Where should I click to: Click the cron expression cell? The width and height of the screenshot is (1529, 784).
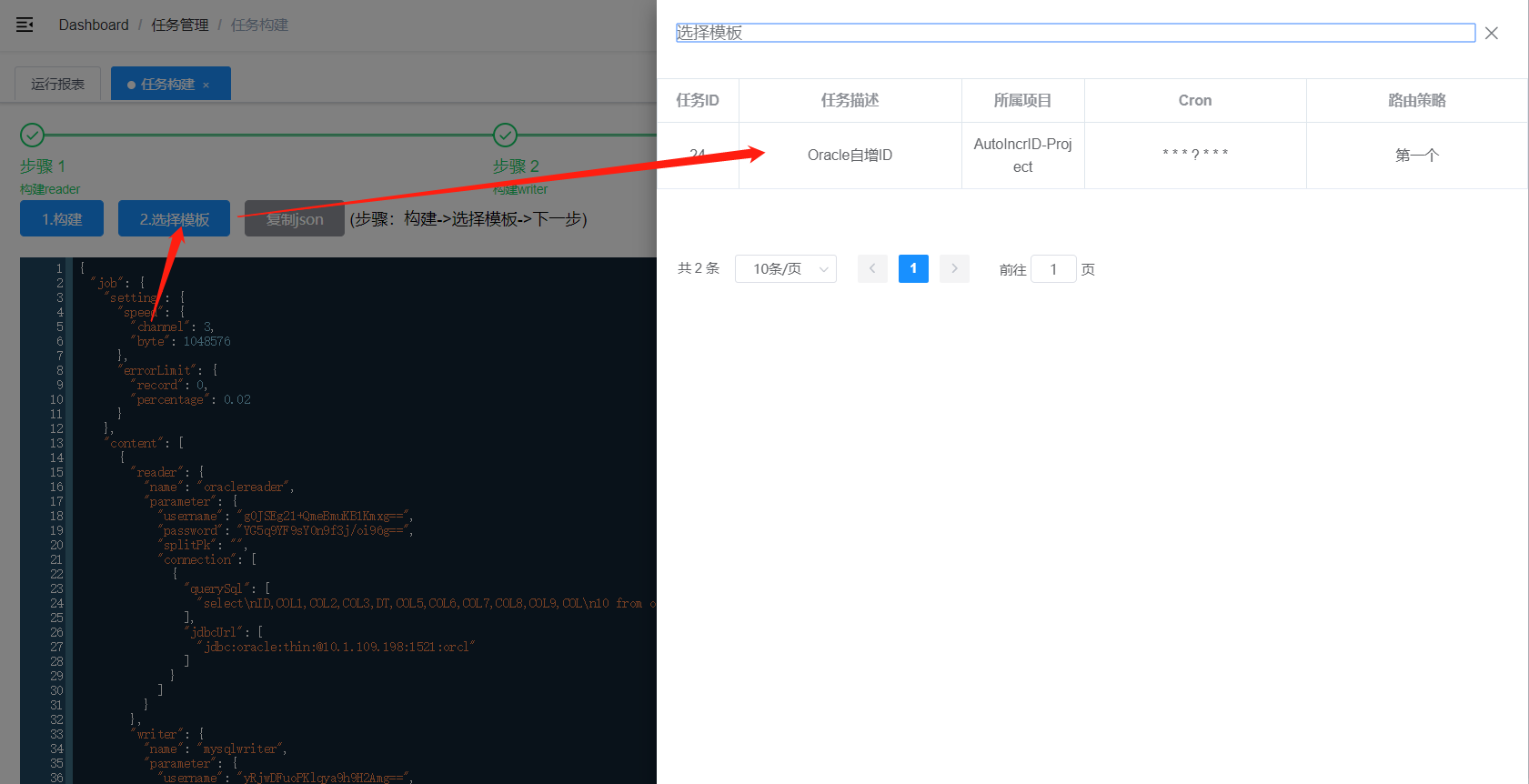tap(1195, 156)
